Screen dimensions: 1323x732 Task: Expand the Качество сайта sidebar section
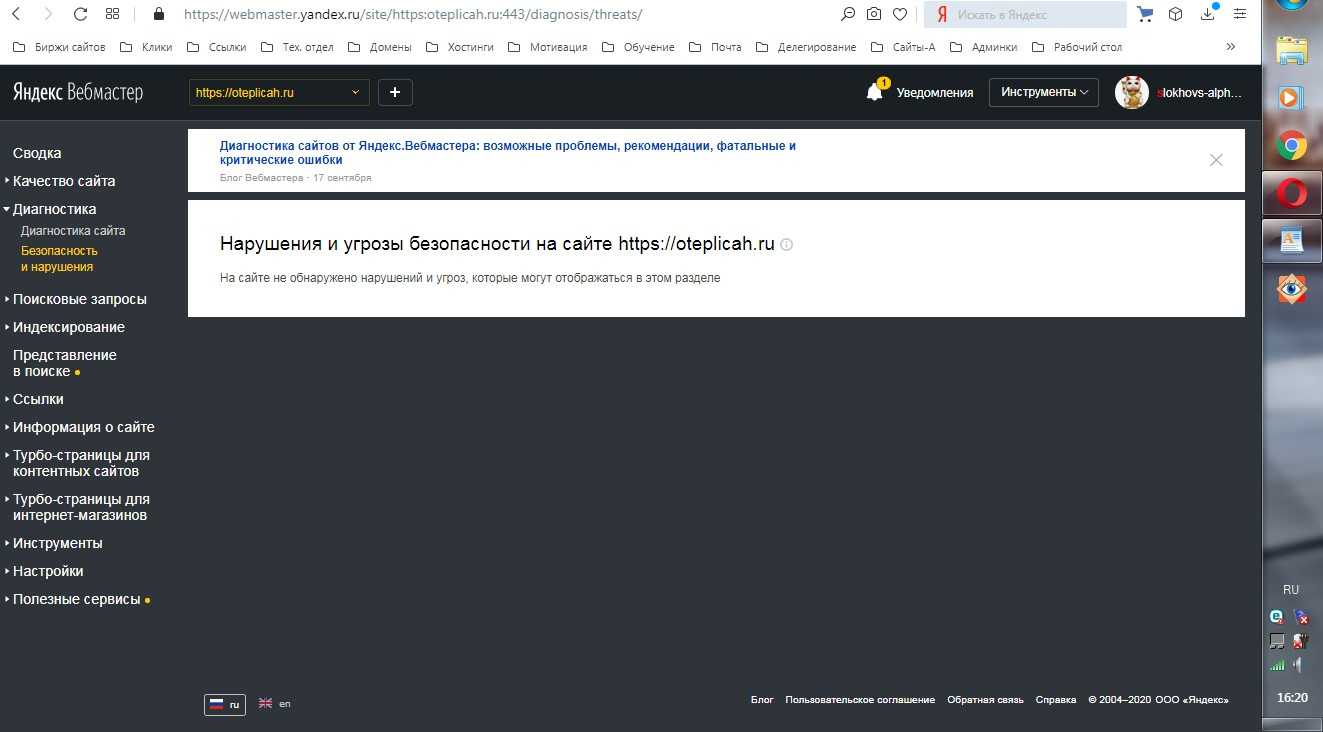pos(64,181)
